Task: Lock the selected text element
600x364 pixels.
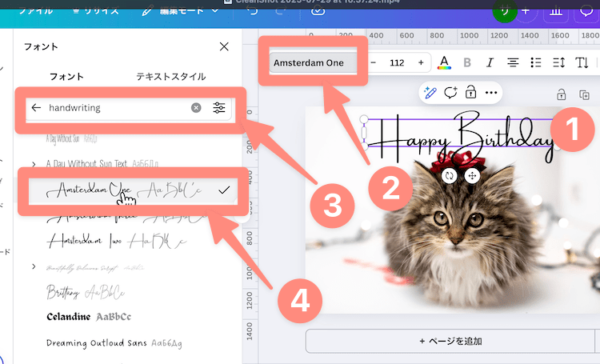Action: click(471, 93)
